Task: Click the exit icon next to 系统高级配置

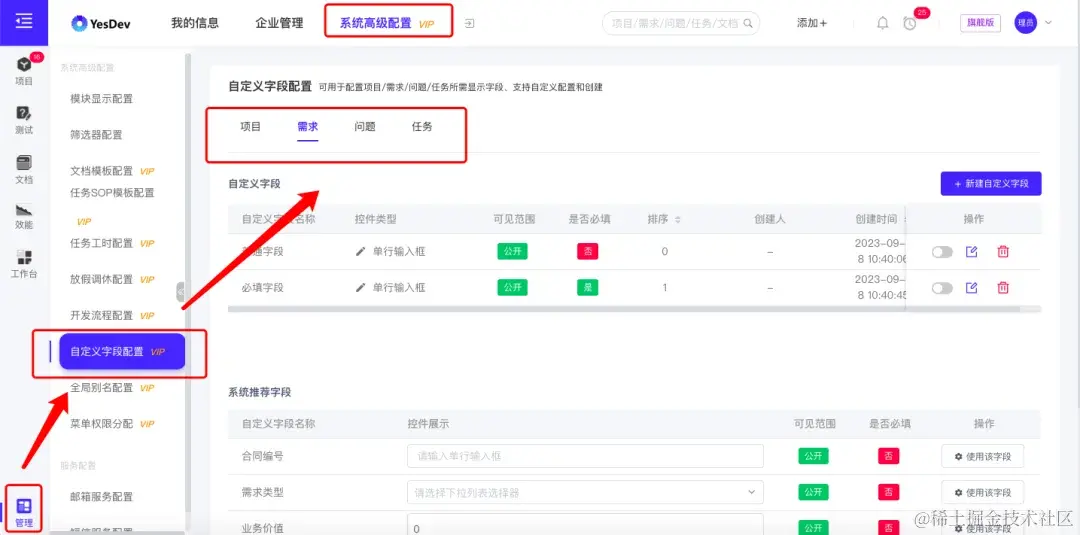Action: [469, 23]
